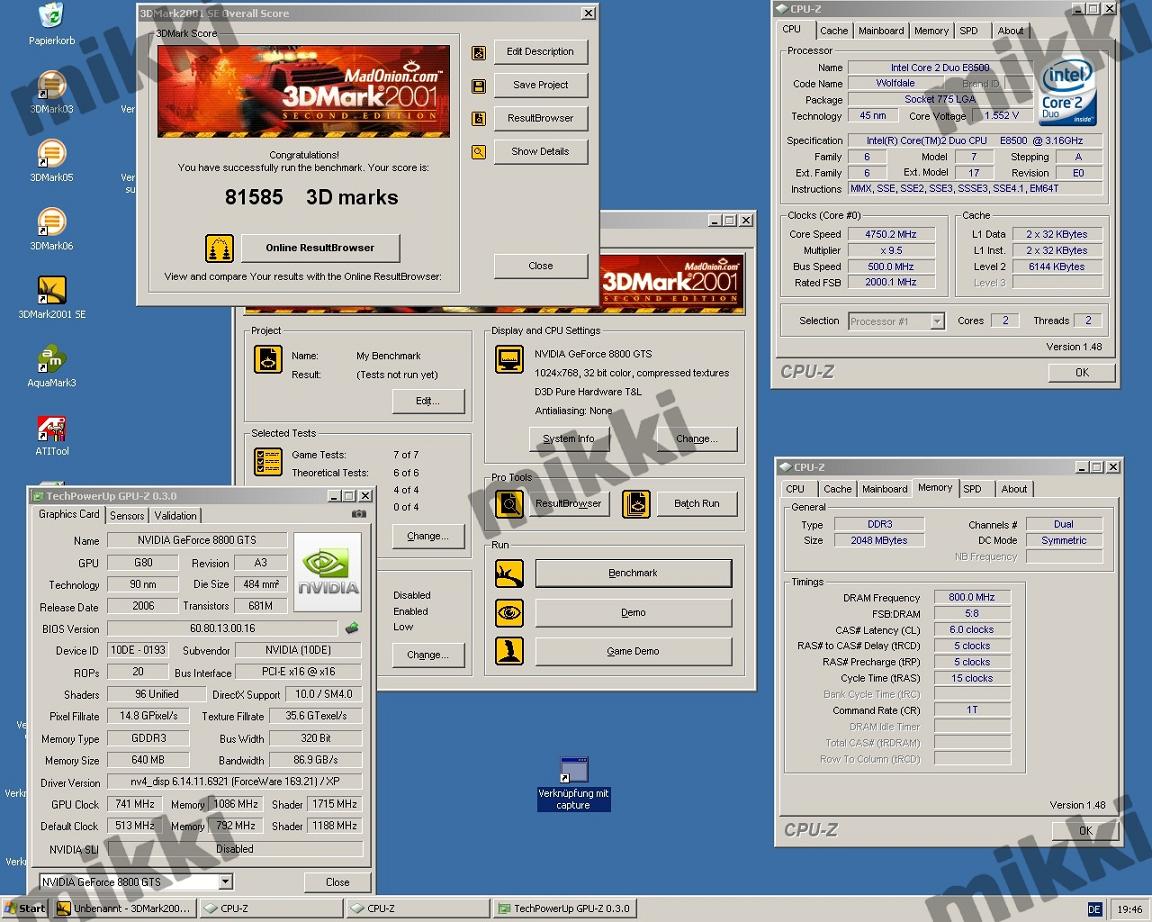1152x922 pixels.
Task: Click the Selected Tests Change button
Action: coord(428,536)
